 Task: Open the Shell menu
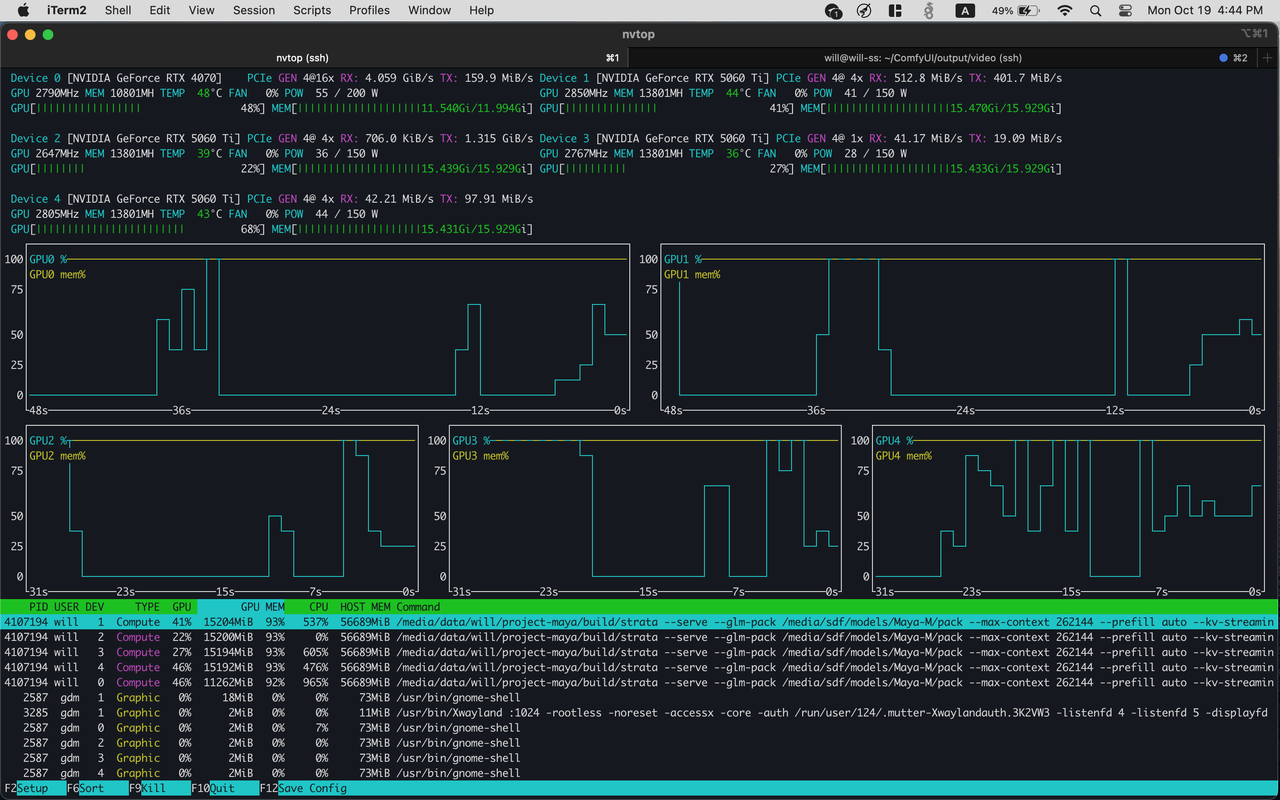[118, 10]
